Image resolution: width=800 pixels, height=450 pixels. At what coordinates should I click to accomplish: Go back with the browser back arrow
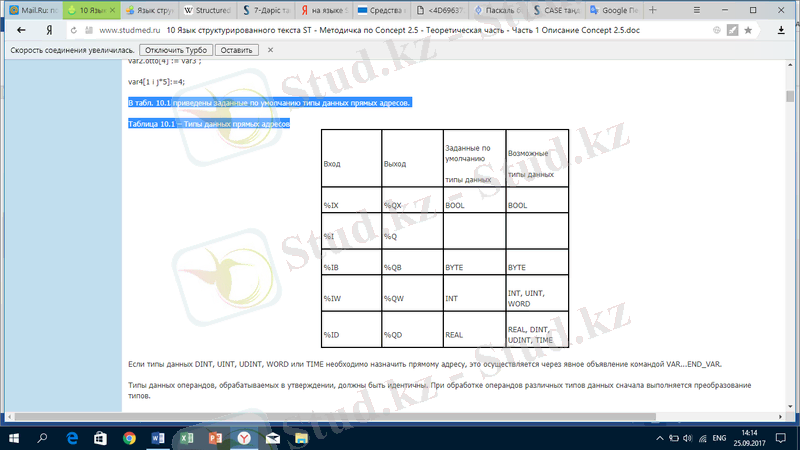[x=21, y=31]
